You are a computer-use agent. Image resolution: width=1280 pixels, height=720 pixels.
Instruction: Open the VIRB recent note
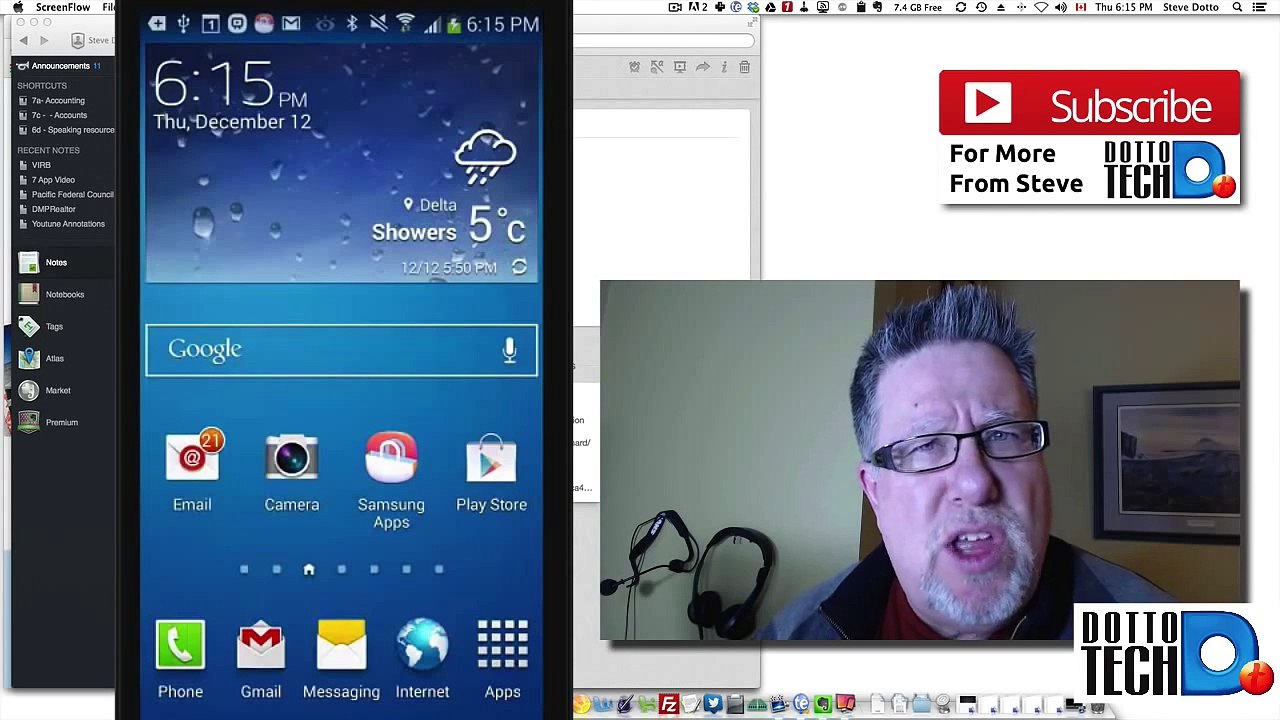41,165
